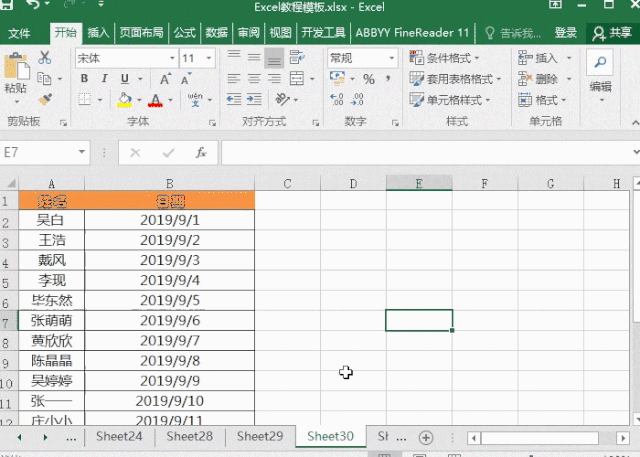This screenshot has width=640, height=457.
Task: Open 格式 cells dropdown
Action: pos(542,100)
